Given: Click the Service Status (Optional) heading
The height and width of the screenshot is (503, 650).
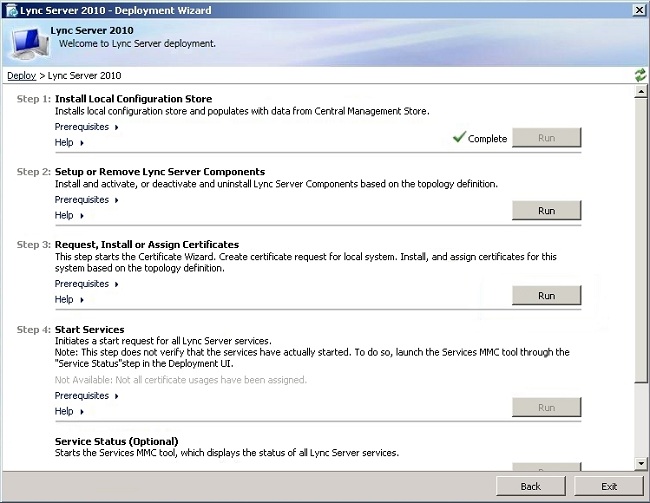Looking at the screenshot, I should point(116,442).
